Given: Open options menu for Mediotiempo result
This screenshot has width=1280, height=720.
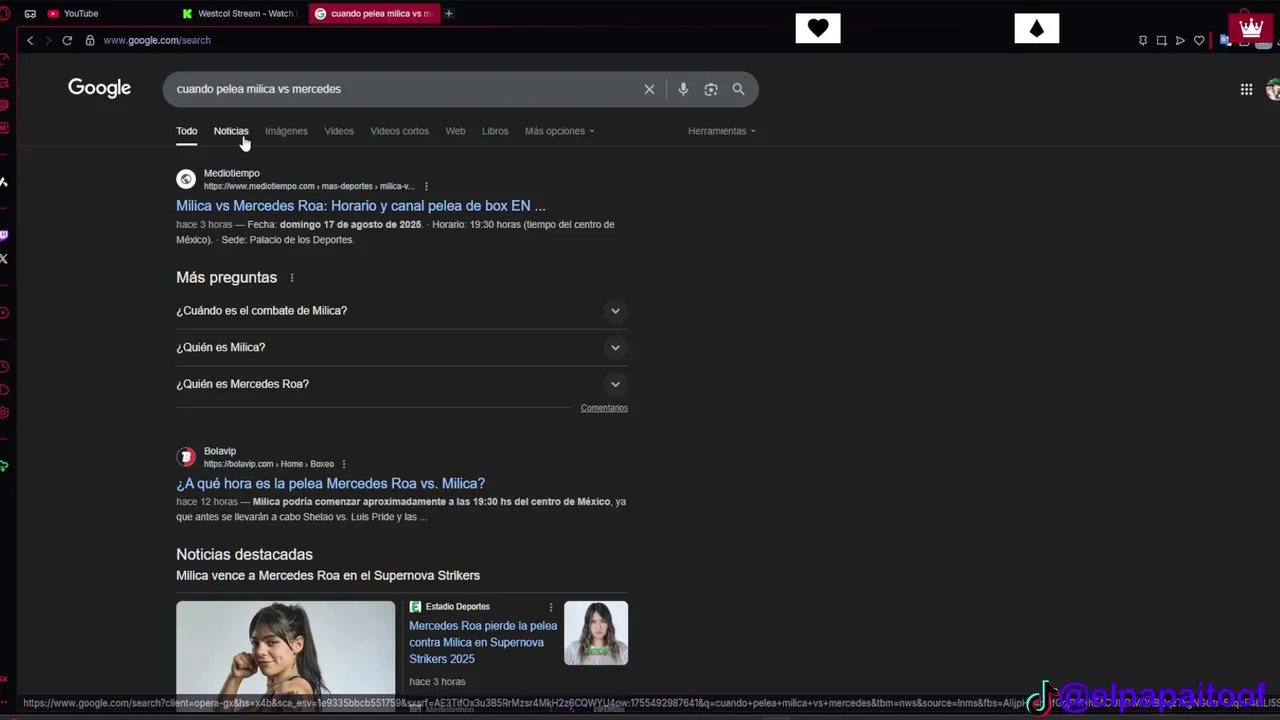Looking at the screenshot, I should (x=426, y=186).
